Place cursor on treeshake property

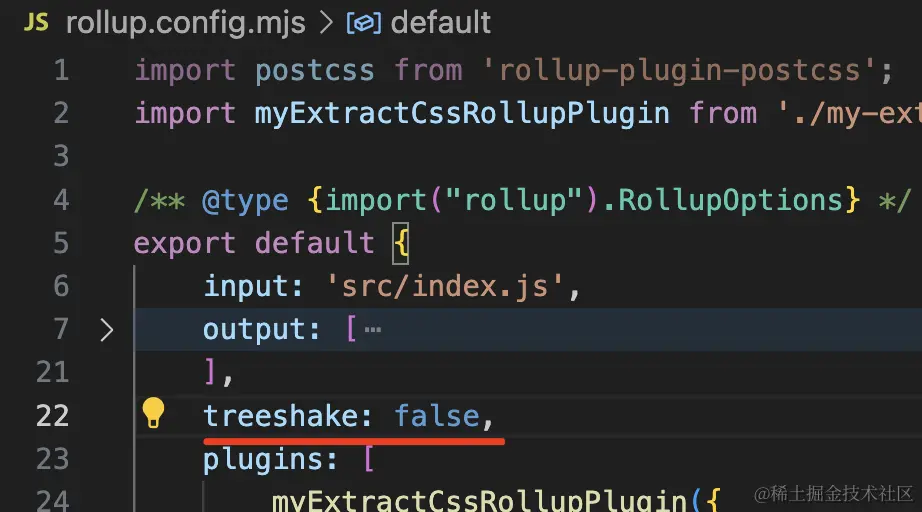point(281,416)
